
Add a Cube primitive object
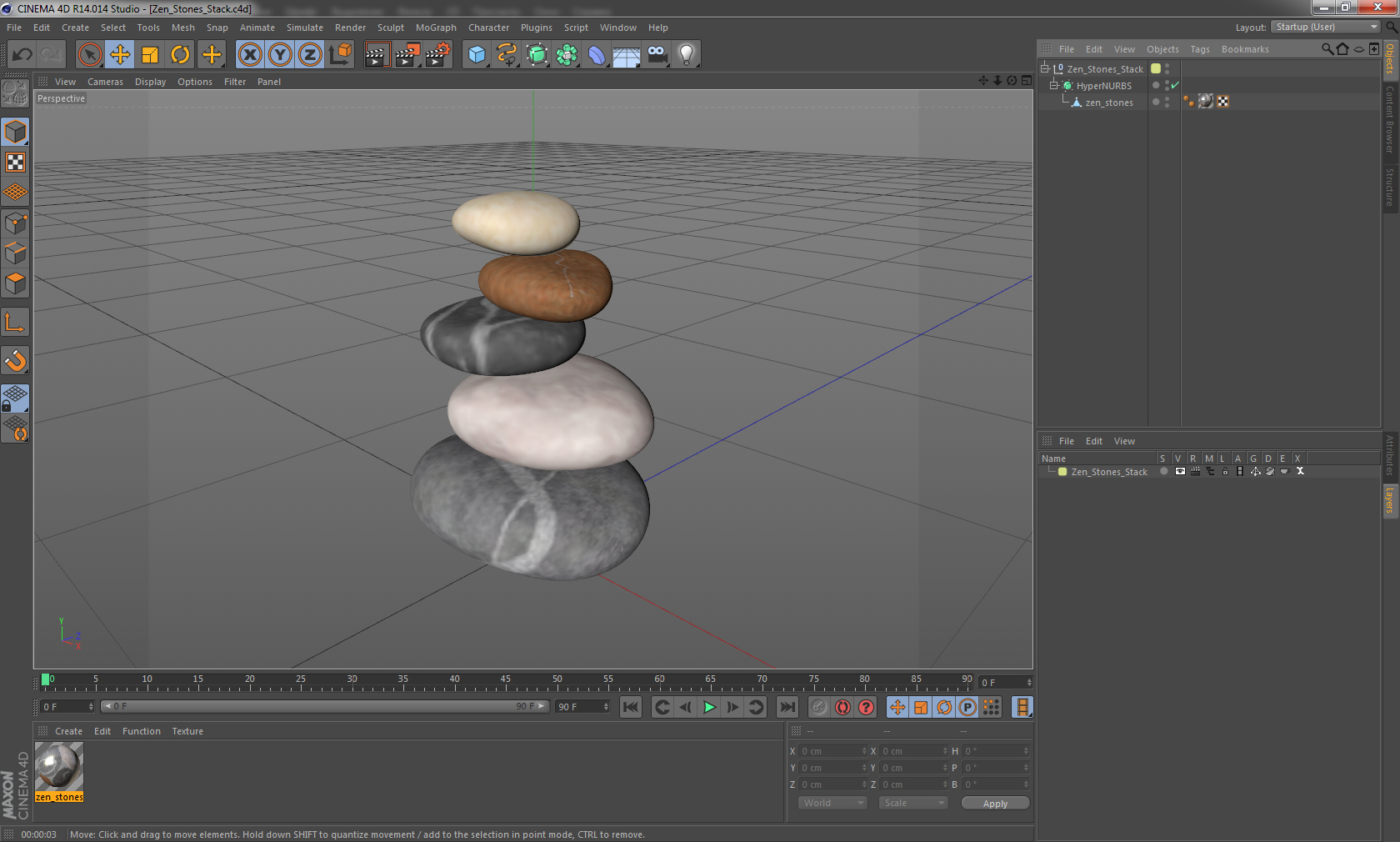click(x=477, y=55)
